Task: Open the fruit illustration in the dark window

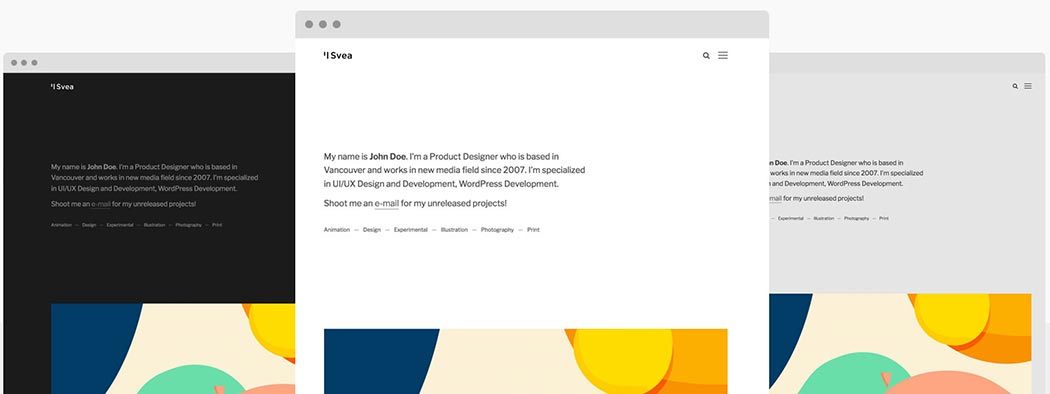Action: click(x=173, y=348)
